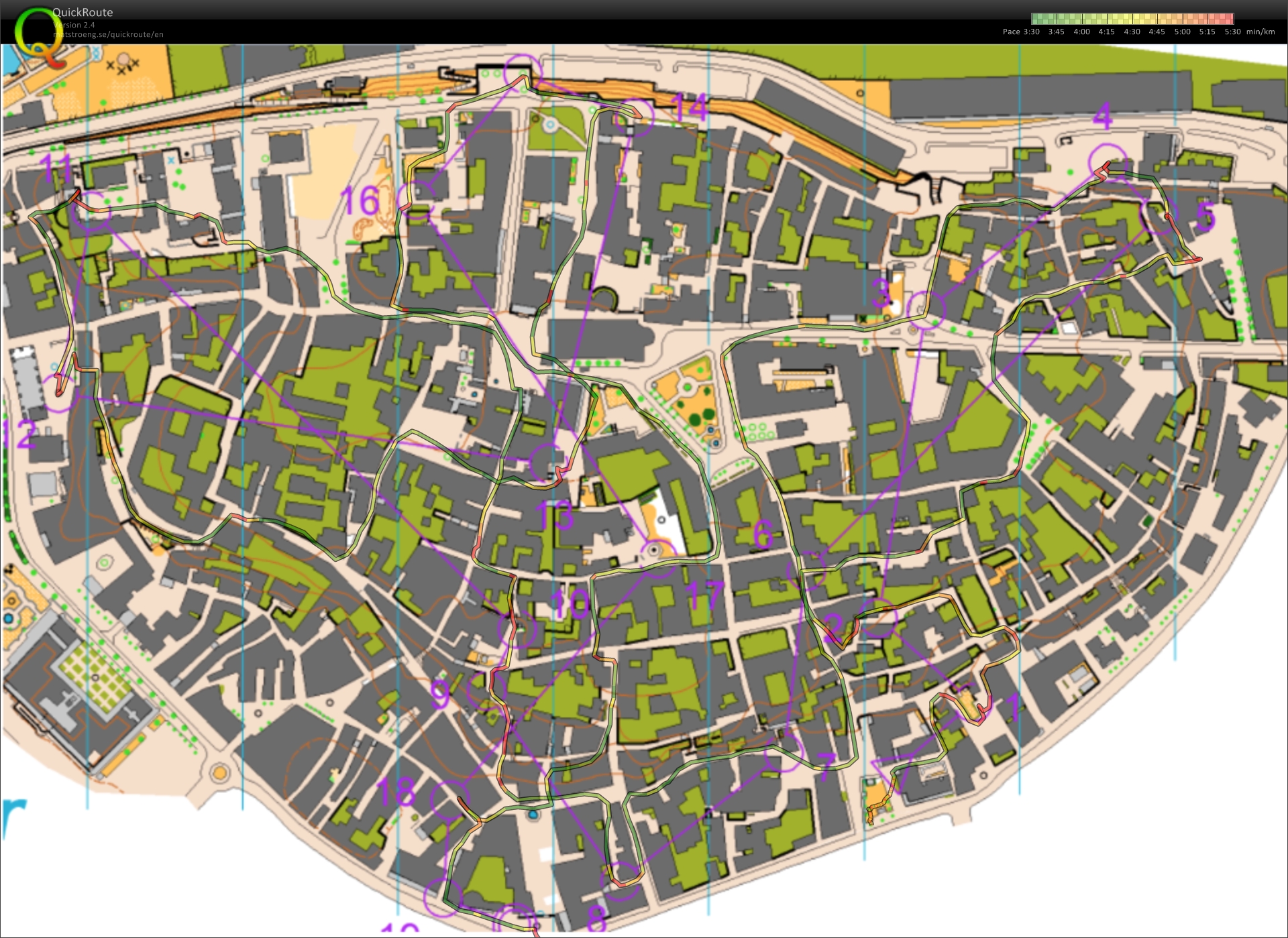Select the control circle beside number 11
This screenshot has width=1288, height=938.
pyautogui.click(x=91, y=211)
